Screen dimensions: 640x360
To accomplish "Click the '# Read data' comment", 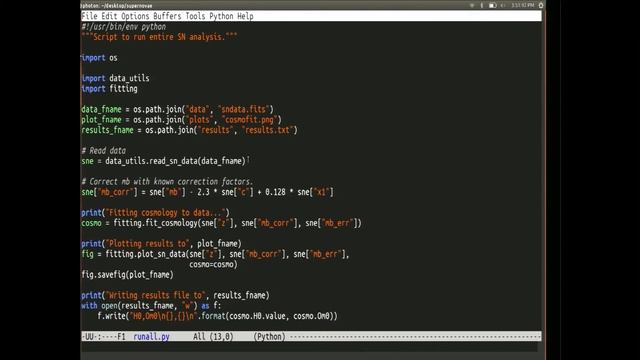I will tap(104, 151).
